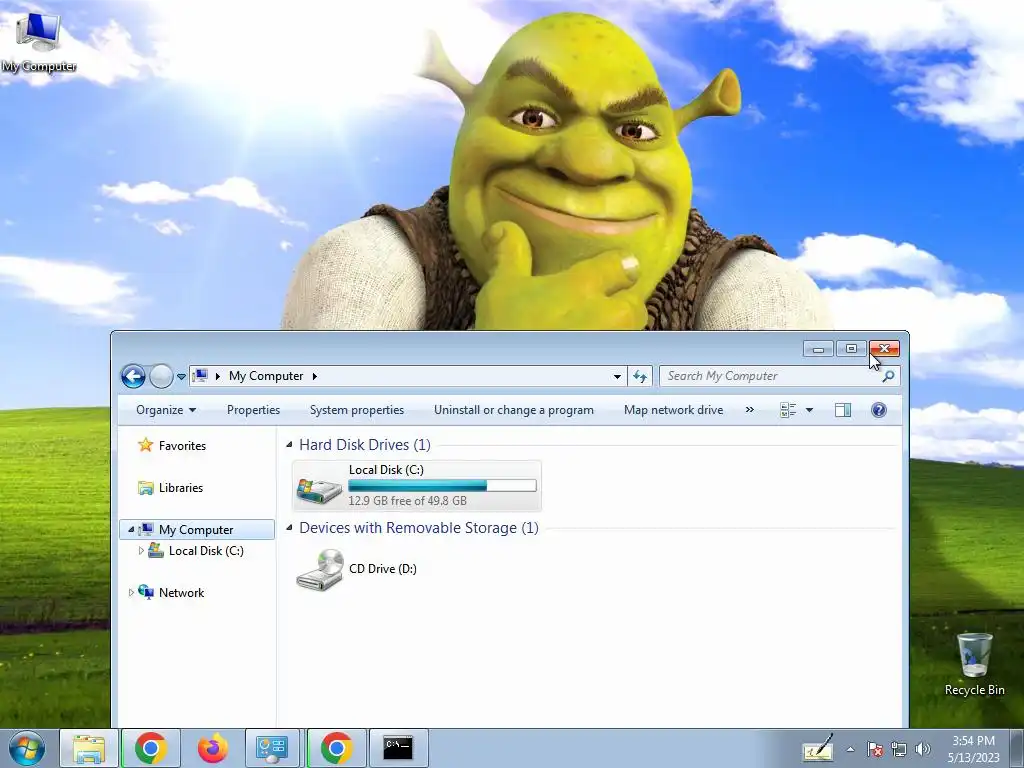This screenshot has height=768, width=1024.
Task: Click the Show desktop strip
Action: point(1017,748)
